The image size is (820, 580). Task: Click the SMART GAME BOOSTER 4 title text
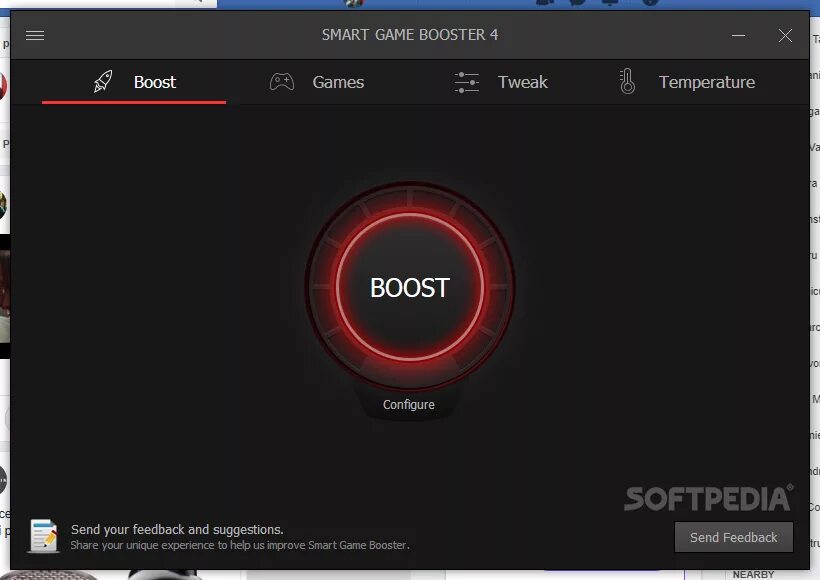tap(409, 35)
